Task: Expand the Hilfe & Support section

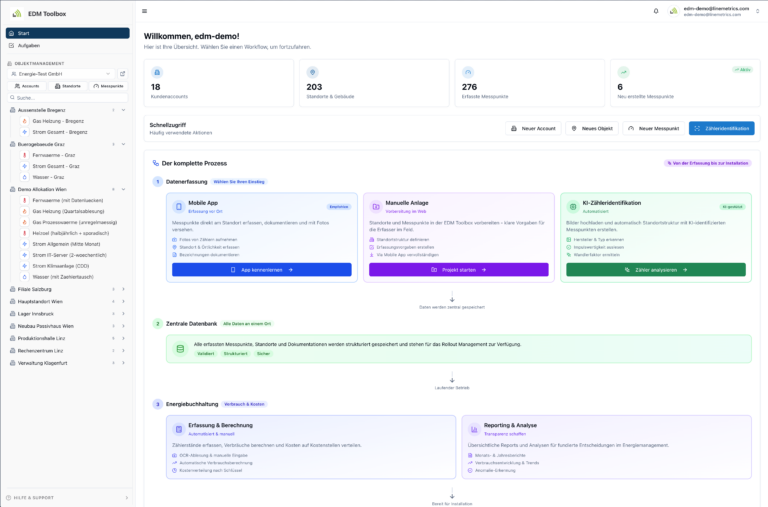Action: 127,498
